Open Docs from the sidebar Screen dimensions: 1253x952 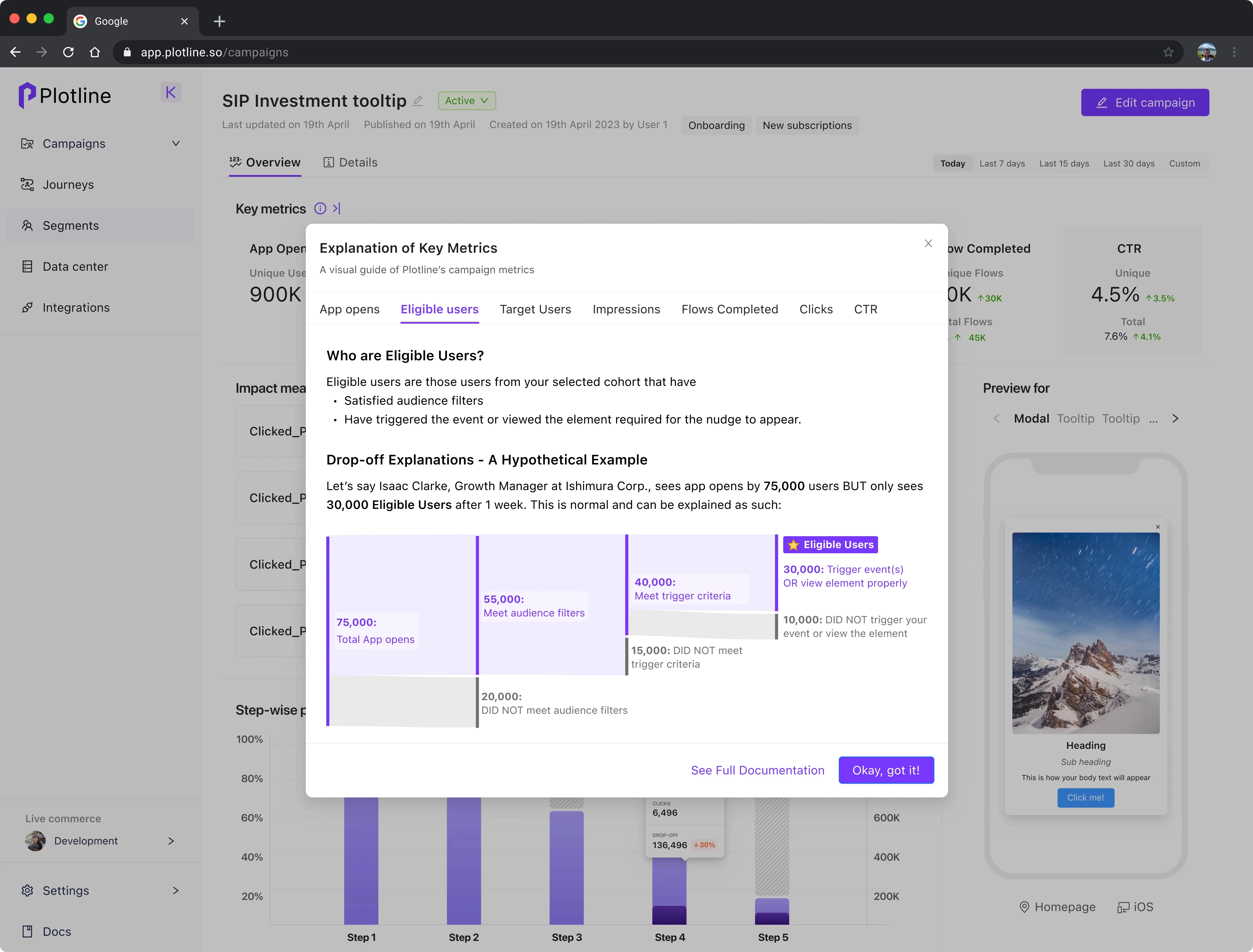click(57, 931)
